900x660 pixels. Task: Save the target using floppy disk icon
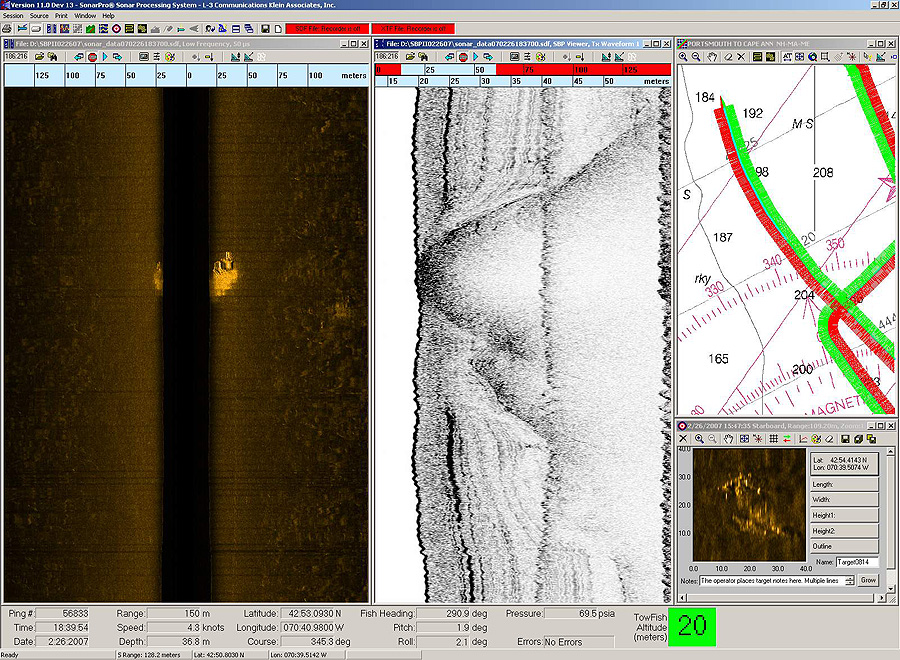click(845, 439)
